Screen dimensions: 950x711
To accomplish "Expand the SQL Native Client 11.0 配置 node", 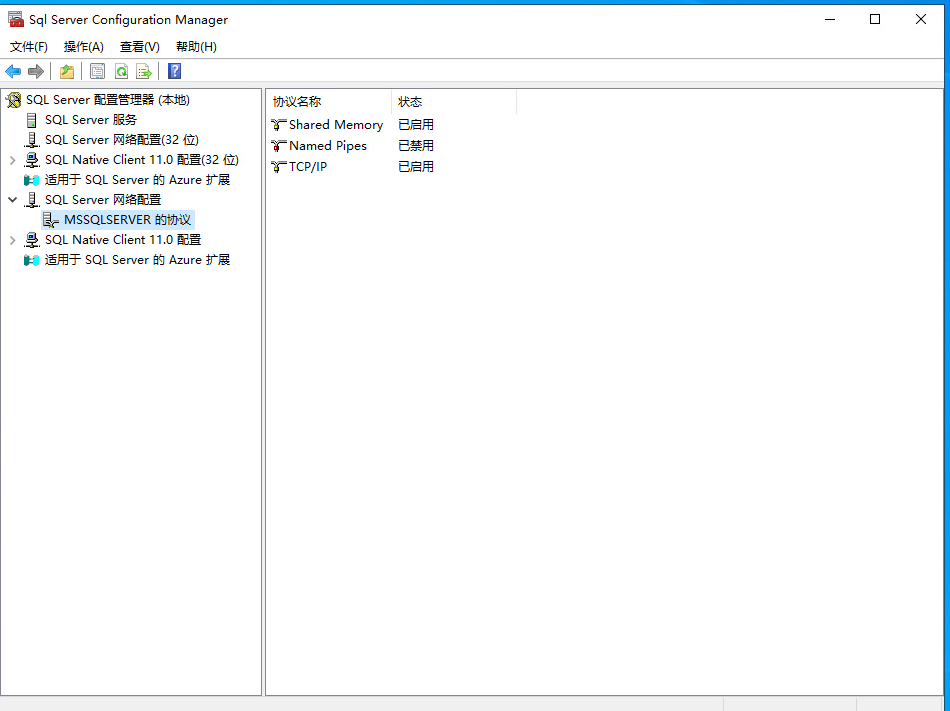I will click(x=13, y=240).
